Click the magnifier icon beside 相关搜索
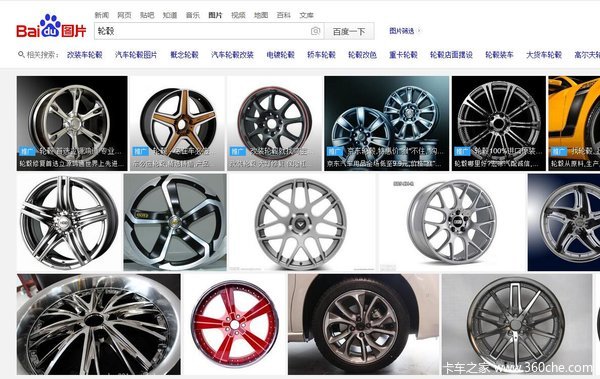Viewport: 600px width, 379px height. pyautogui.click(x=21, y=55)
